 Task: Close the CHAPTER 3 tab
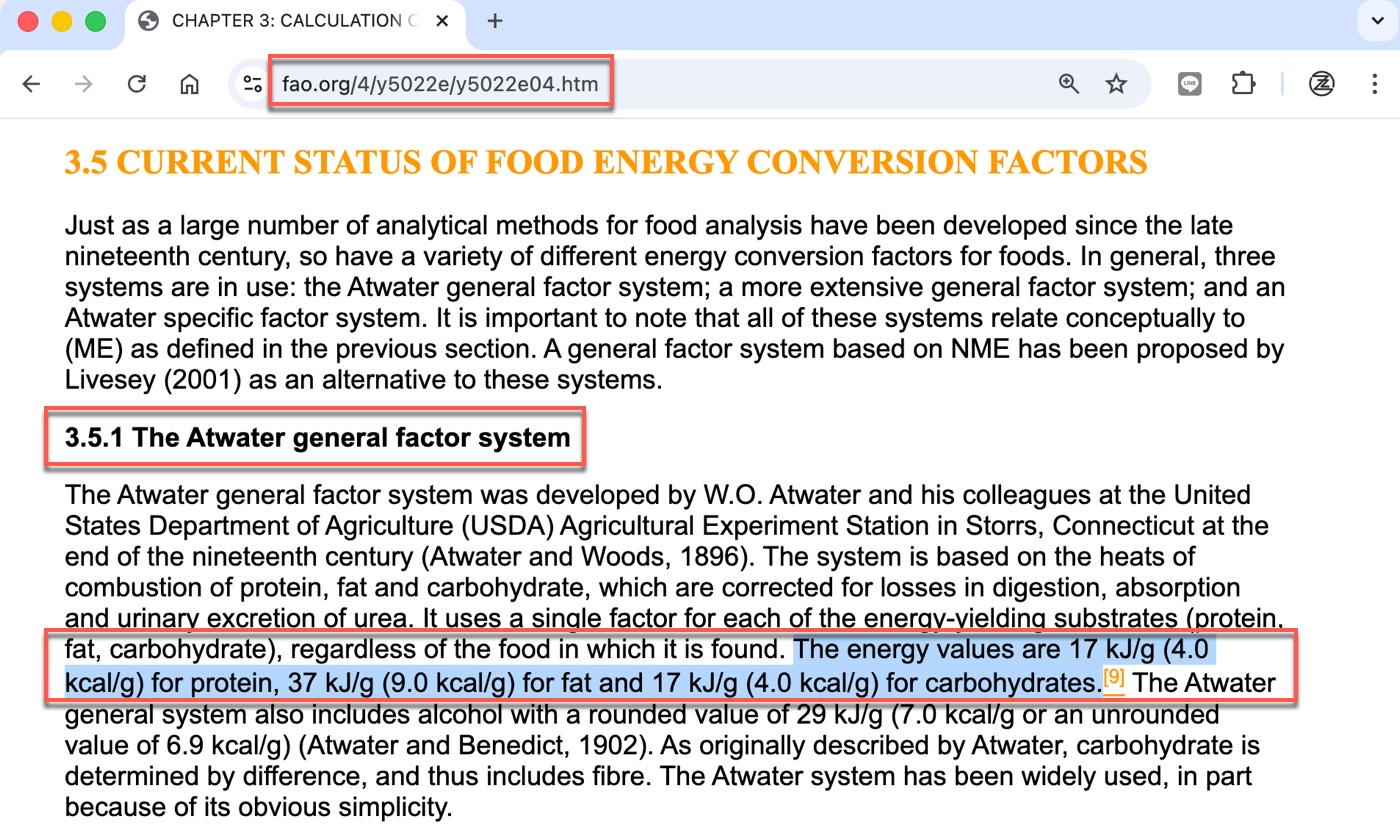[442, 21]
